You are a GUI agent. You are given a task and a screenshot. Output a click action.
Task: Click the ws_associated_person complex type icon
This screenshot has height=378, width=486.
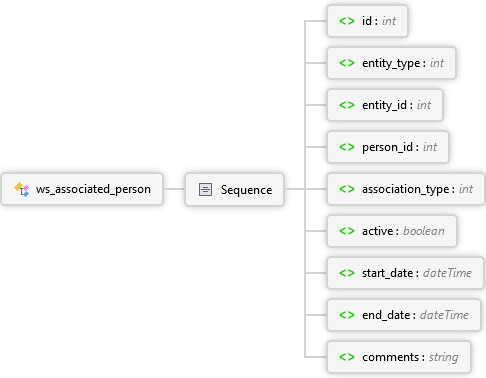click(x=22, y=189)
